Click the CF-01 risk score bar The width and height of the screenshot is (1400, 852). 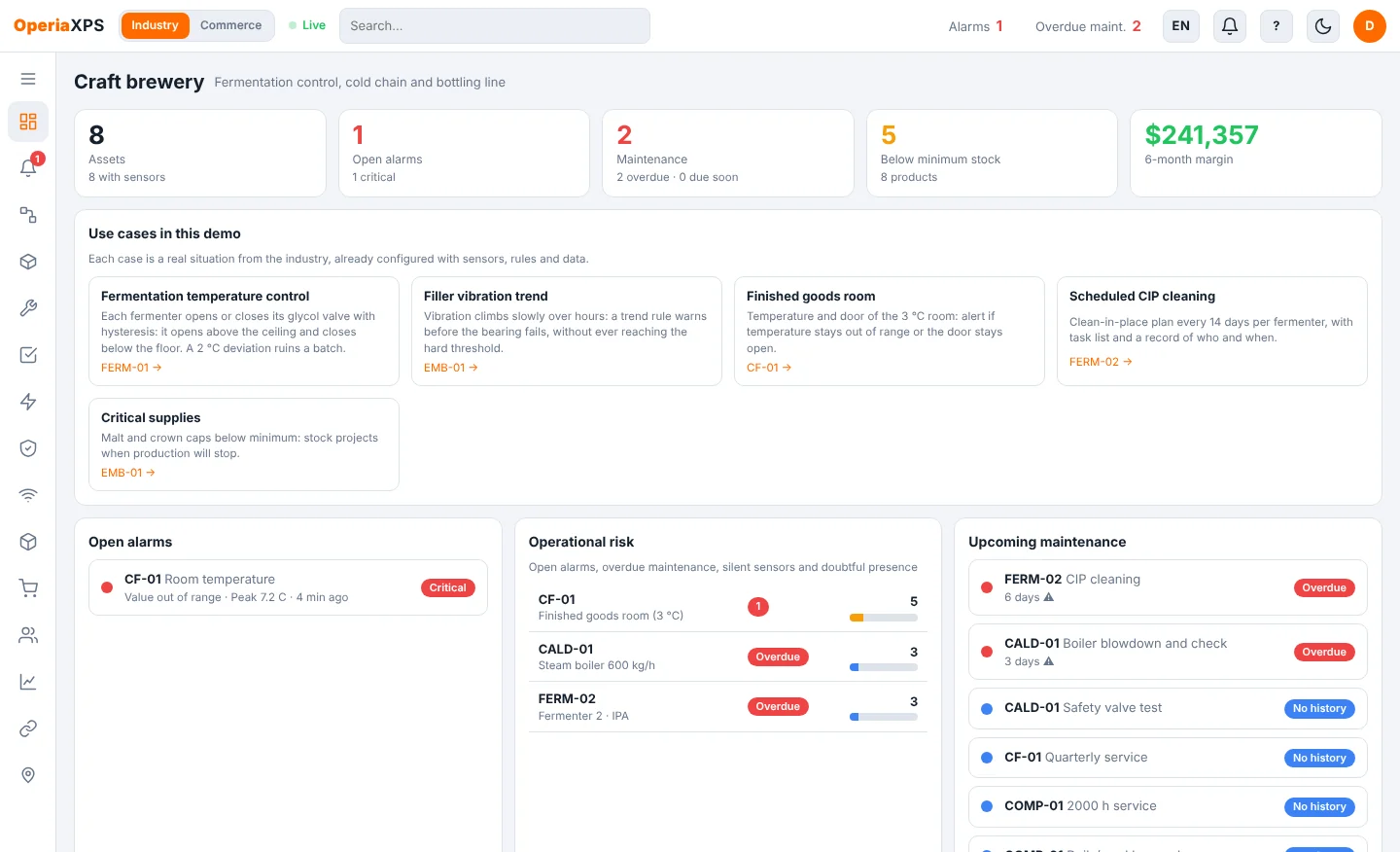point(884,618)
